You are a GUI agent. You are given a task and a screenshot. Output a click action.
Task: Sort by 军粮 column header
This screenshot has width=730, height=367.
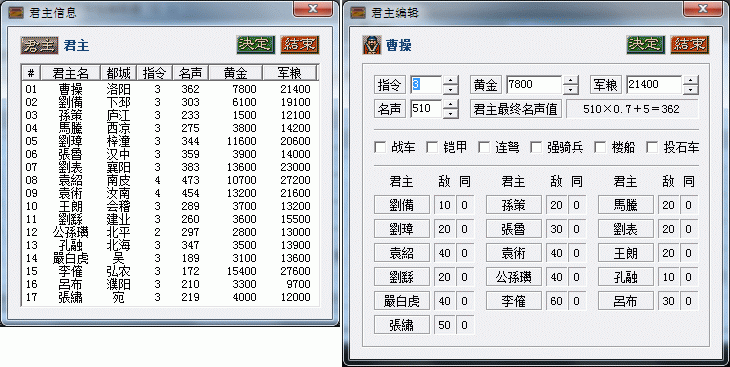290,73
